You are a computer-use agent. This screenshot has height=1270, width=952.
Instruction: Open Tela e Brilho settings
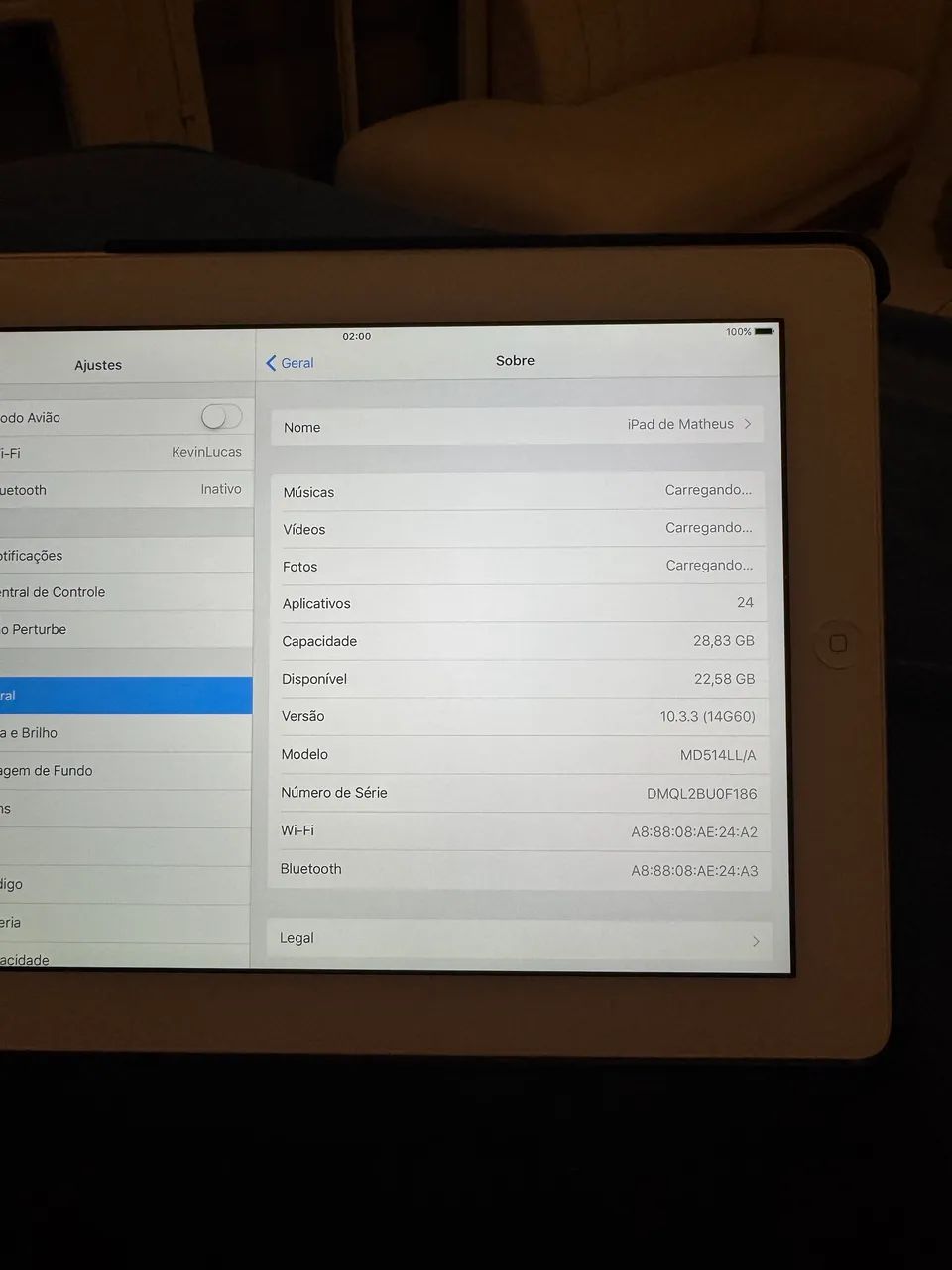point(126,733)
